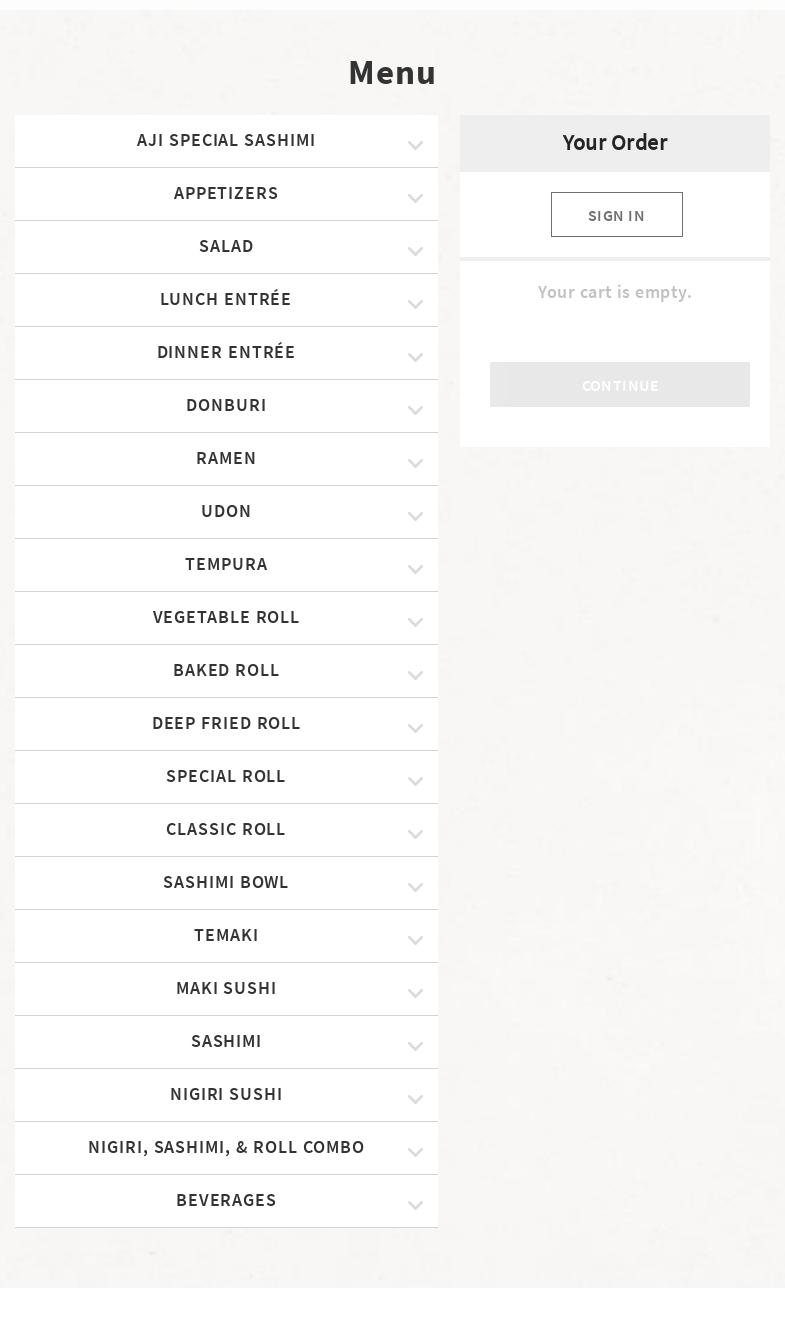The width and height of the screenshot is (785, 1331).
Task: Expand the Dinner Entrée category
Action: pos(226,353)
